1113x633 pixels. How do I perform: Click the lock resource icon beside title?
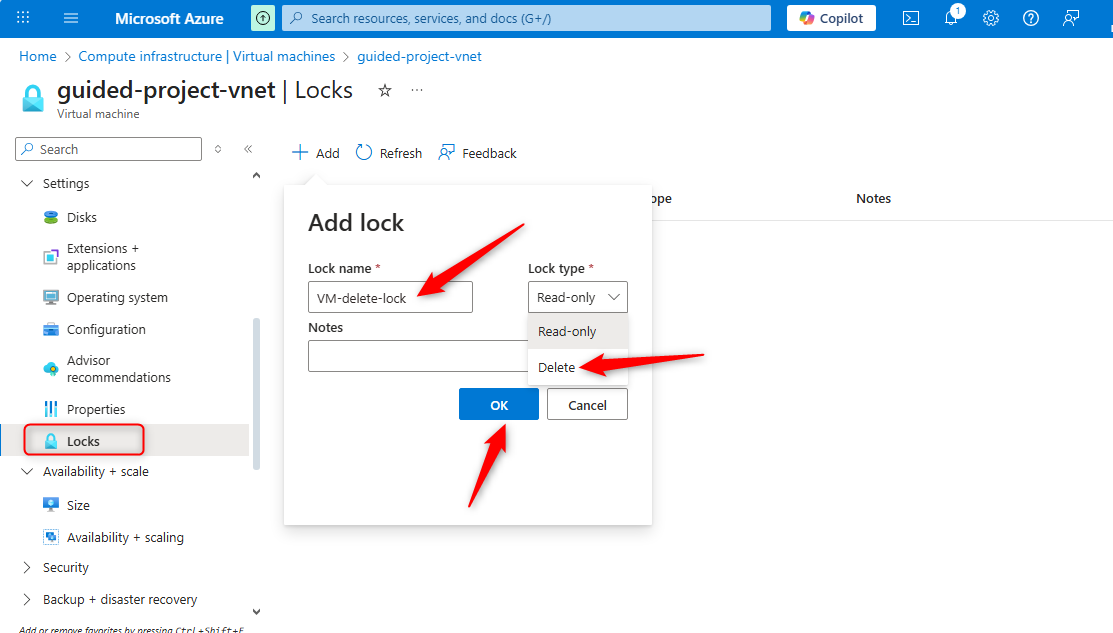(x=33, y=98)
